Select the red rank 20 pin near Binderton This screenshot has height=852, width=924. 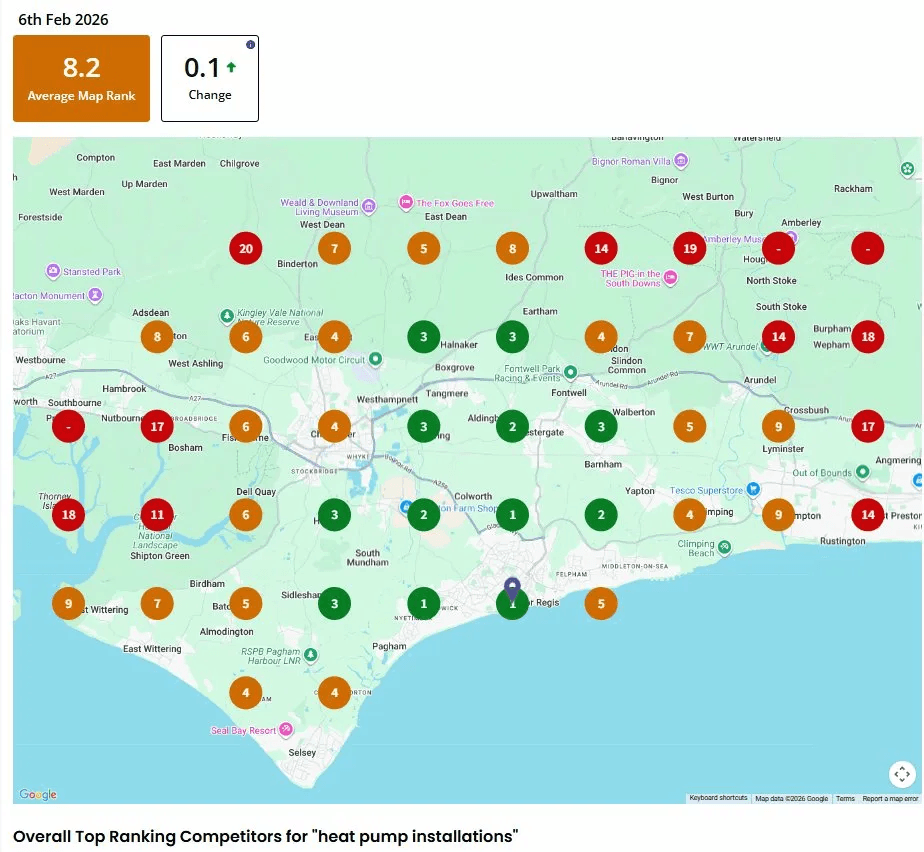point(246,248)
